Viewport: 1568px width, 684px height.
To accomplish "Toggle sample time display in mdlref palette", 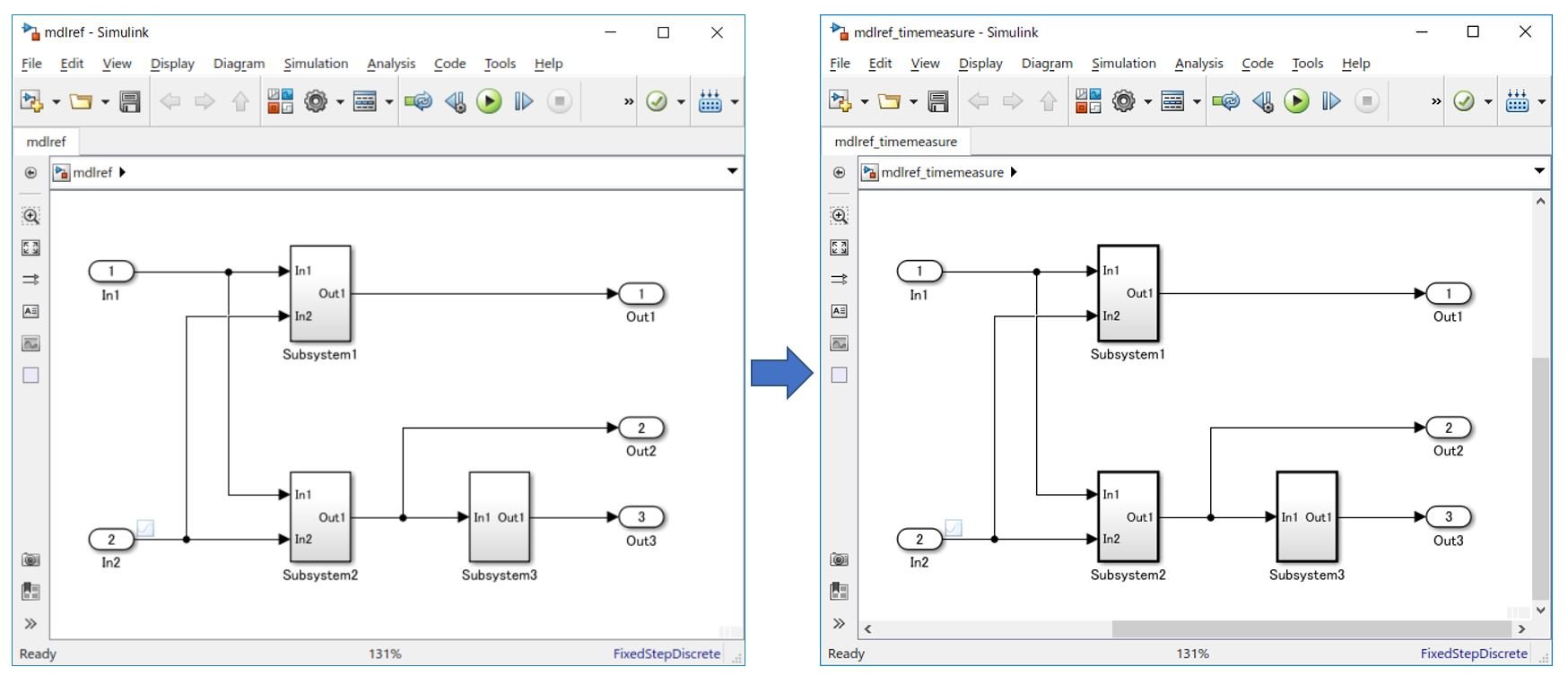I will point(30,280).
